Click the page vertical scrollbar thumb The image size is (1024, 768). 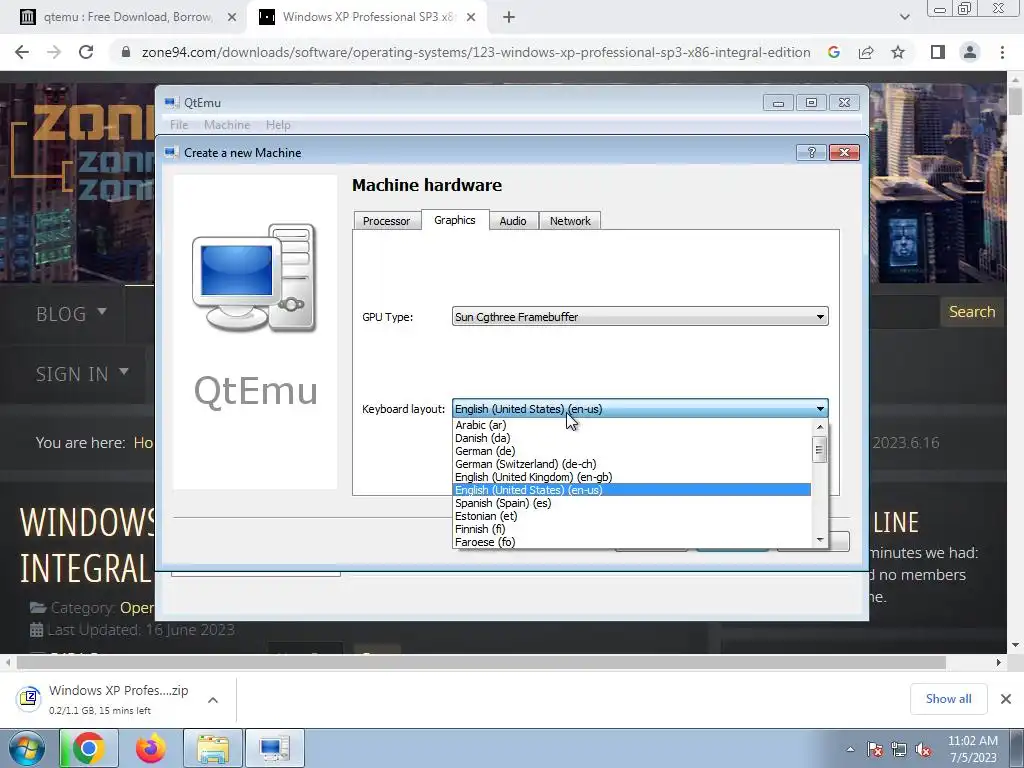coord(1016,103)
